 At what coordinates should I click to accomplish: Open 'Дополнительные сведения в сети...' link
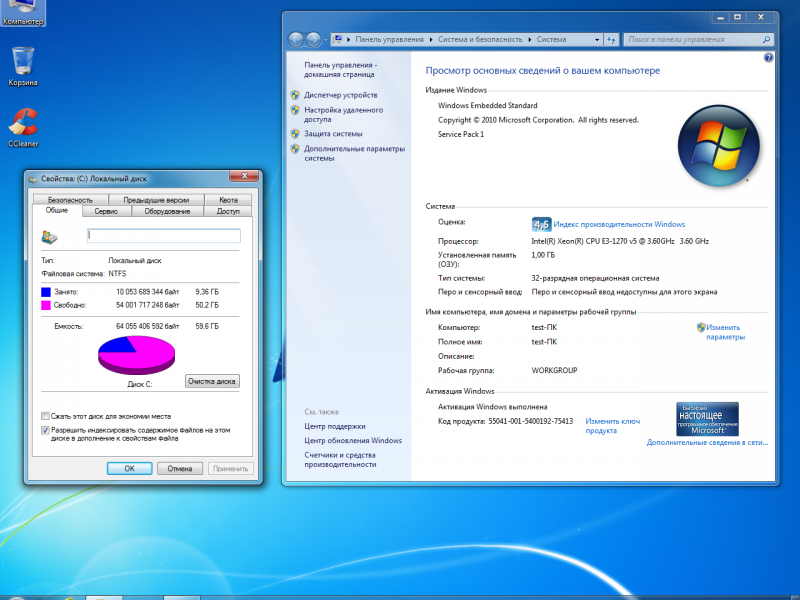point(707,442)
